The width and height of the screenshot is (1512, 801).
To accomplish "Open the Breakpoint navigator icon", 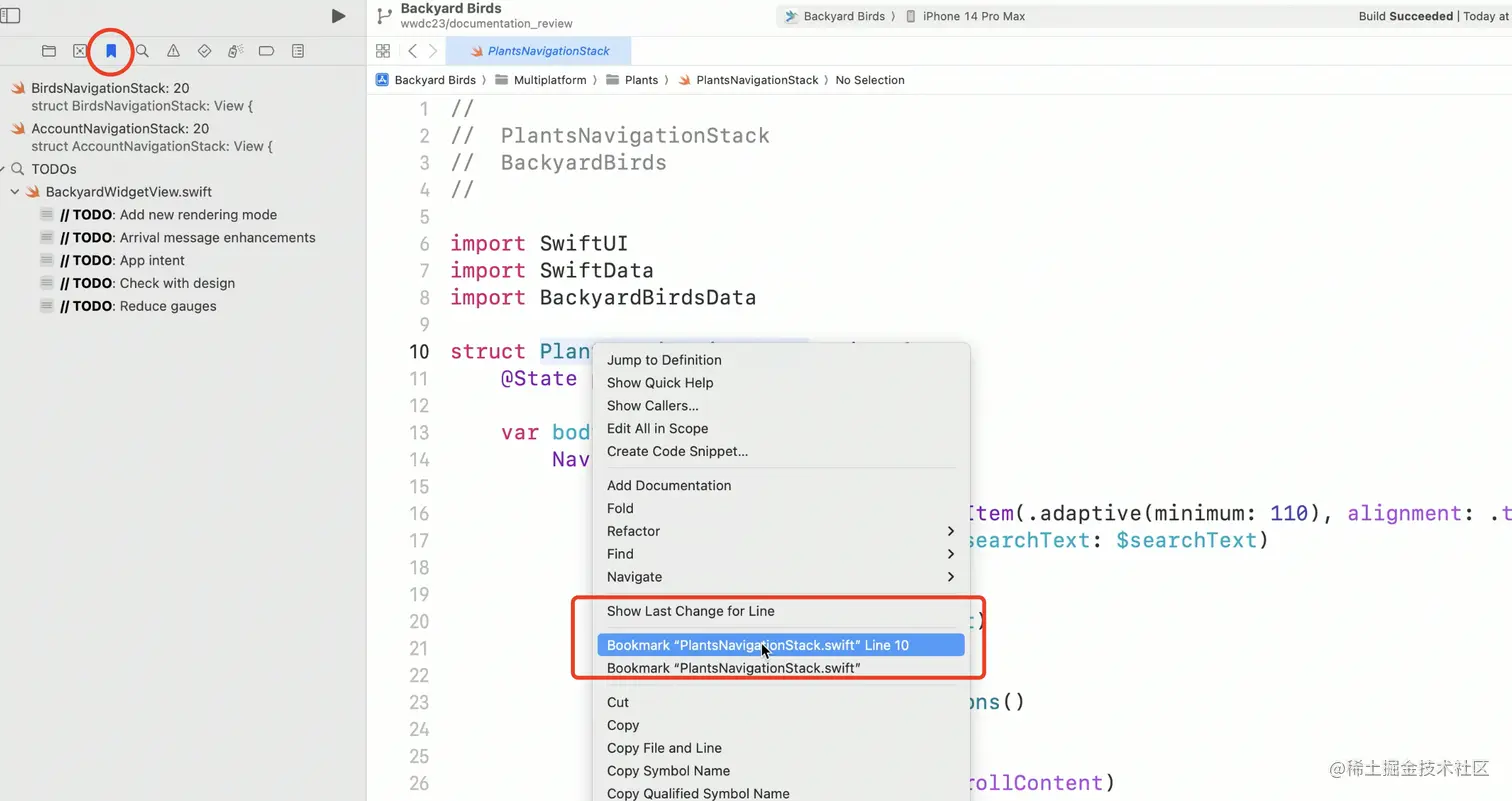I will point(266,51).
